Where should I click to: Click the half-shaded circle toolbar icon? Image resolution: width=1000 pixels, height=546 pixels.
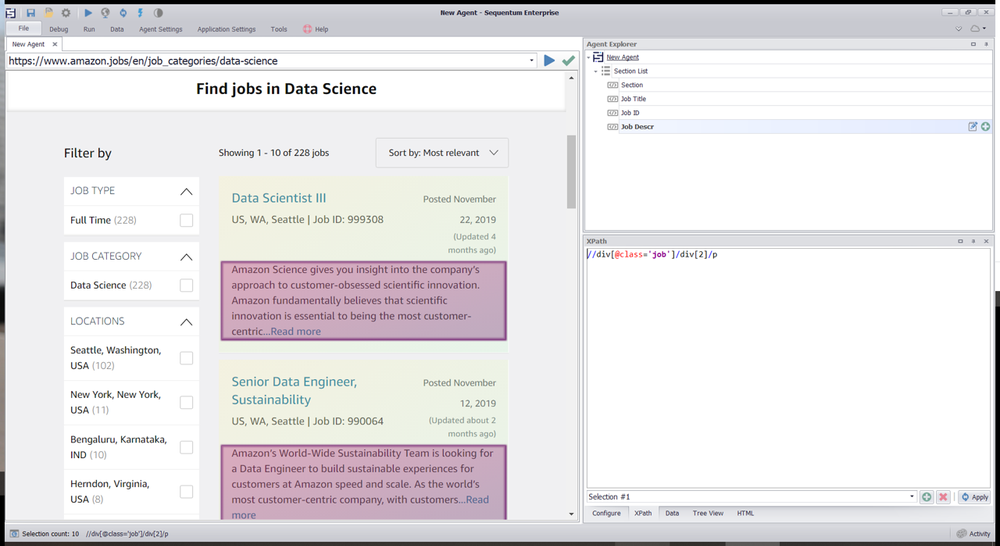click(158, 13)
